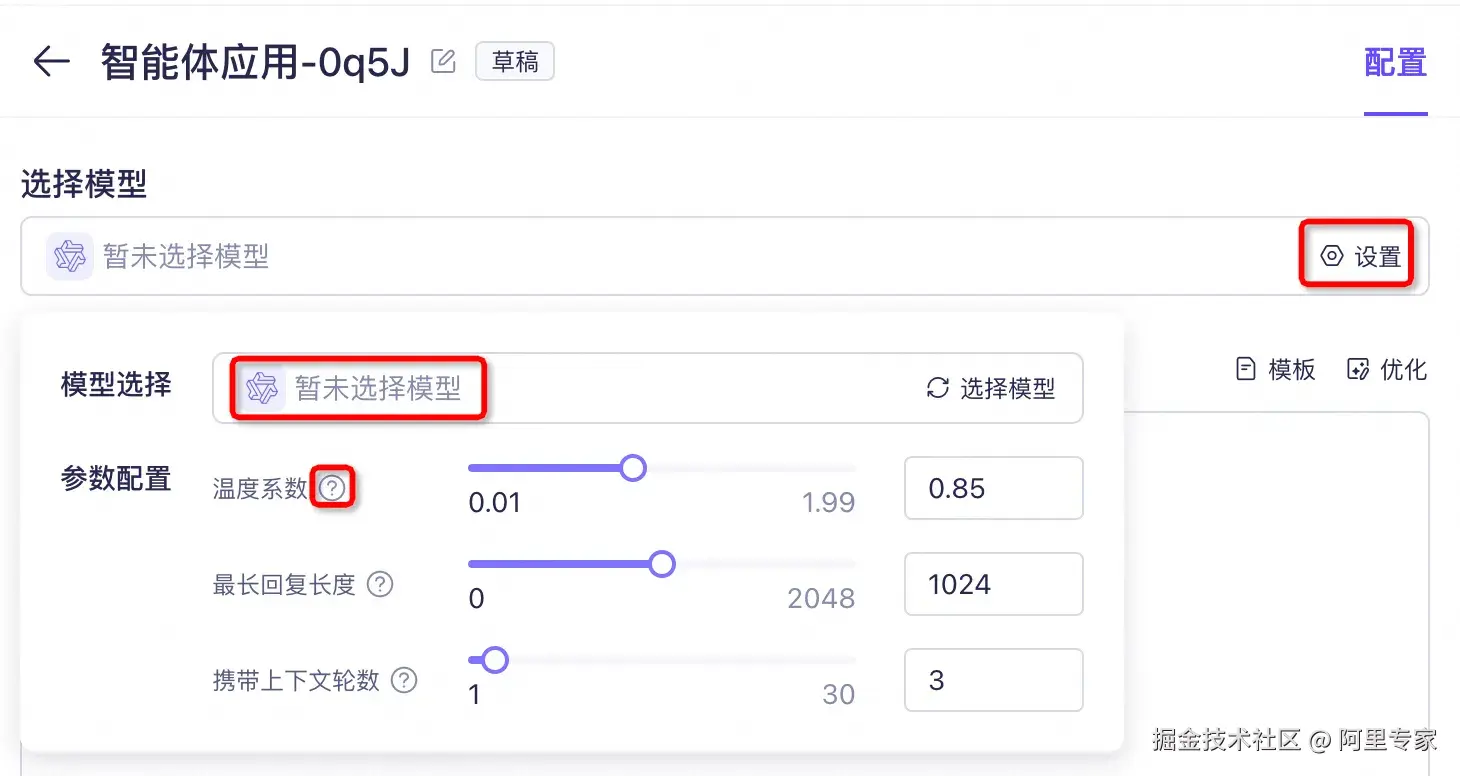This screenshot has width=1460, height=776.
Task: Edit app name with the pencil icon
Action: point(443,61)
